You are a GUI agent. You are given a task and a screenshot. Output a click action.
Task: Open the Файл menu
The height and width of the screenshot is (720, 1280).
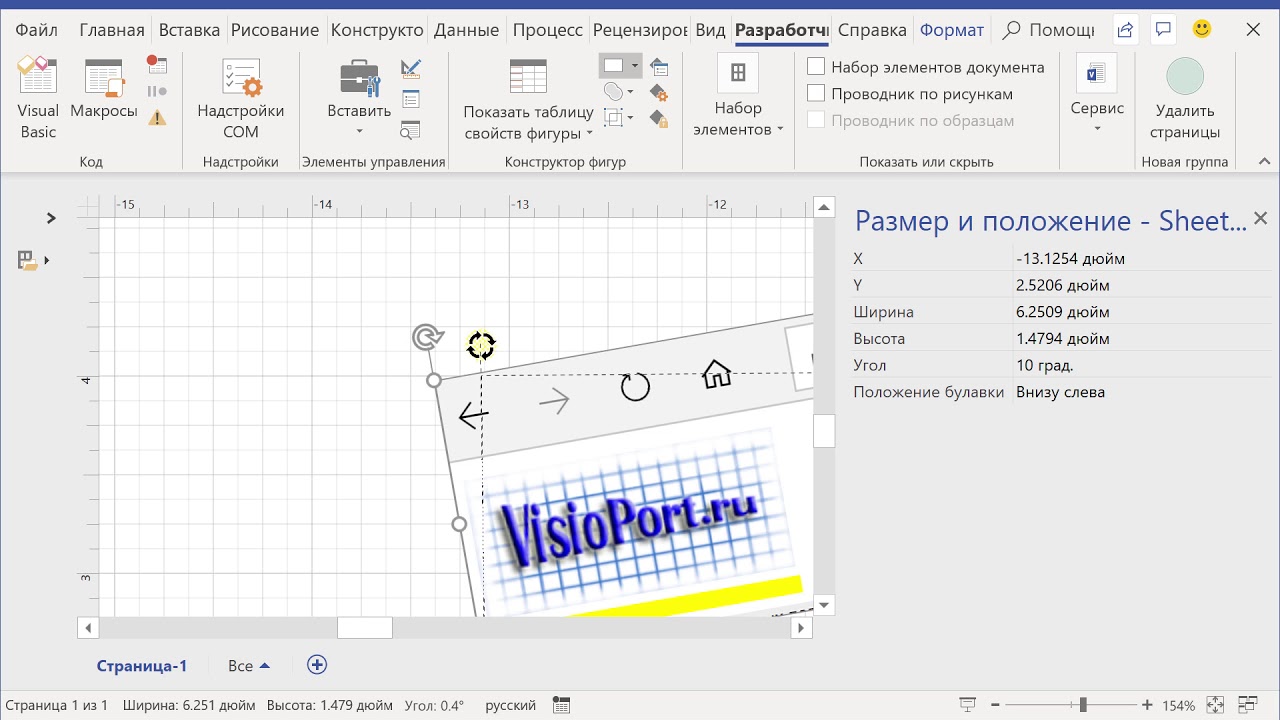pyautogui.click(x=36, y=30)
